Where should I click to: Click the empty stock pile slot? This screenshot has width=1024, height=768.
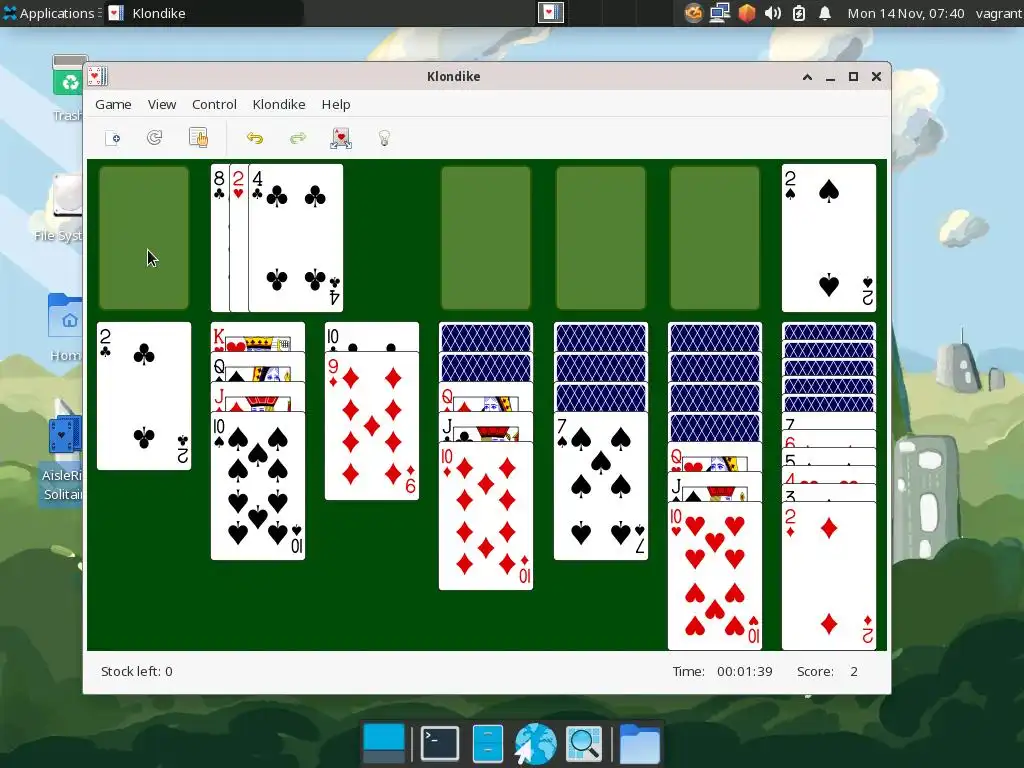(144, 238)
